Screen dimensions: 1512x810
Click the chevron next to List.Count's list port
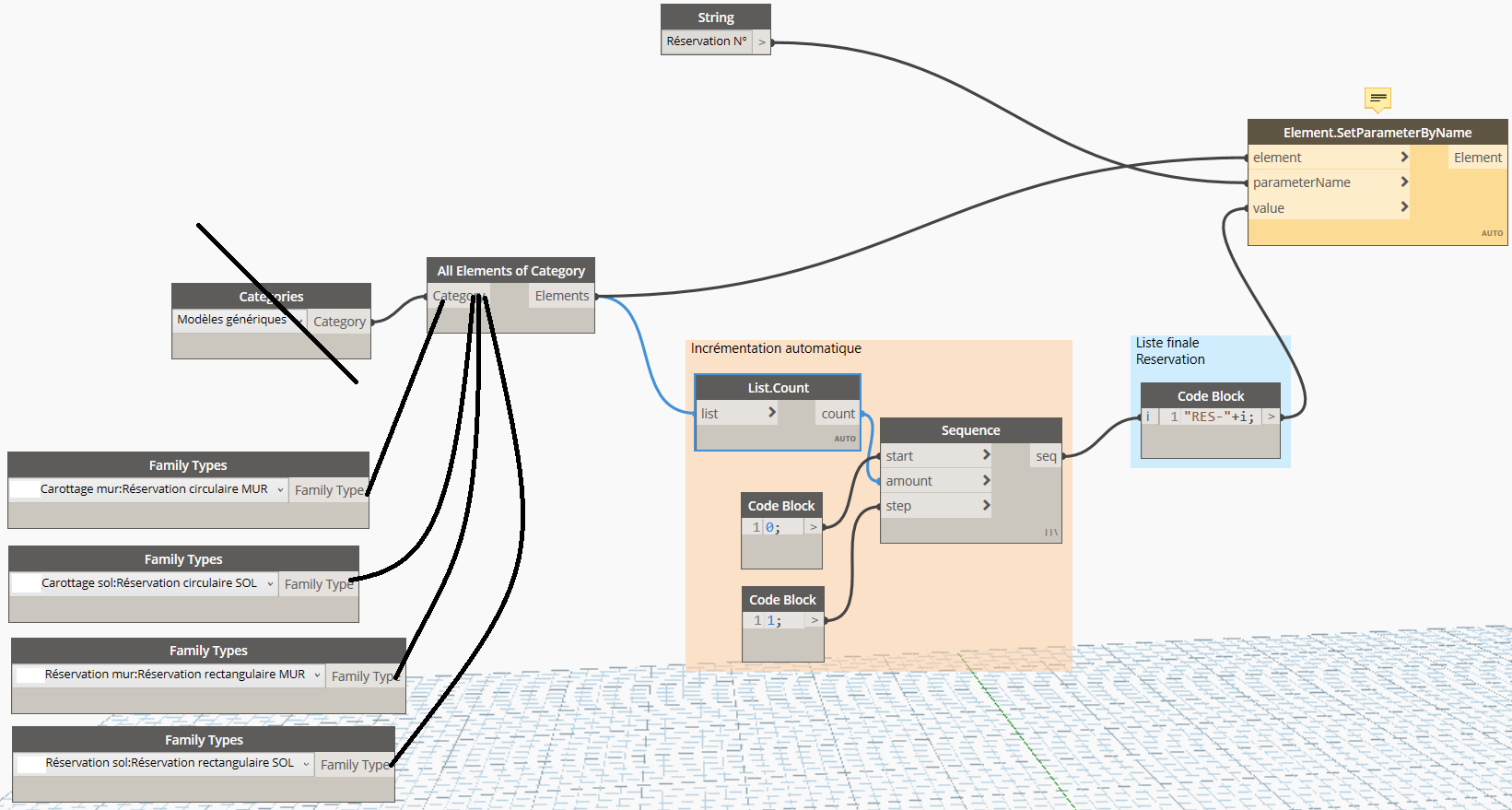coord(772,413)
